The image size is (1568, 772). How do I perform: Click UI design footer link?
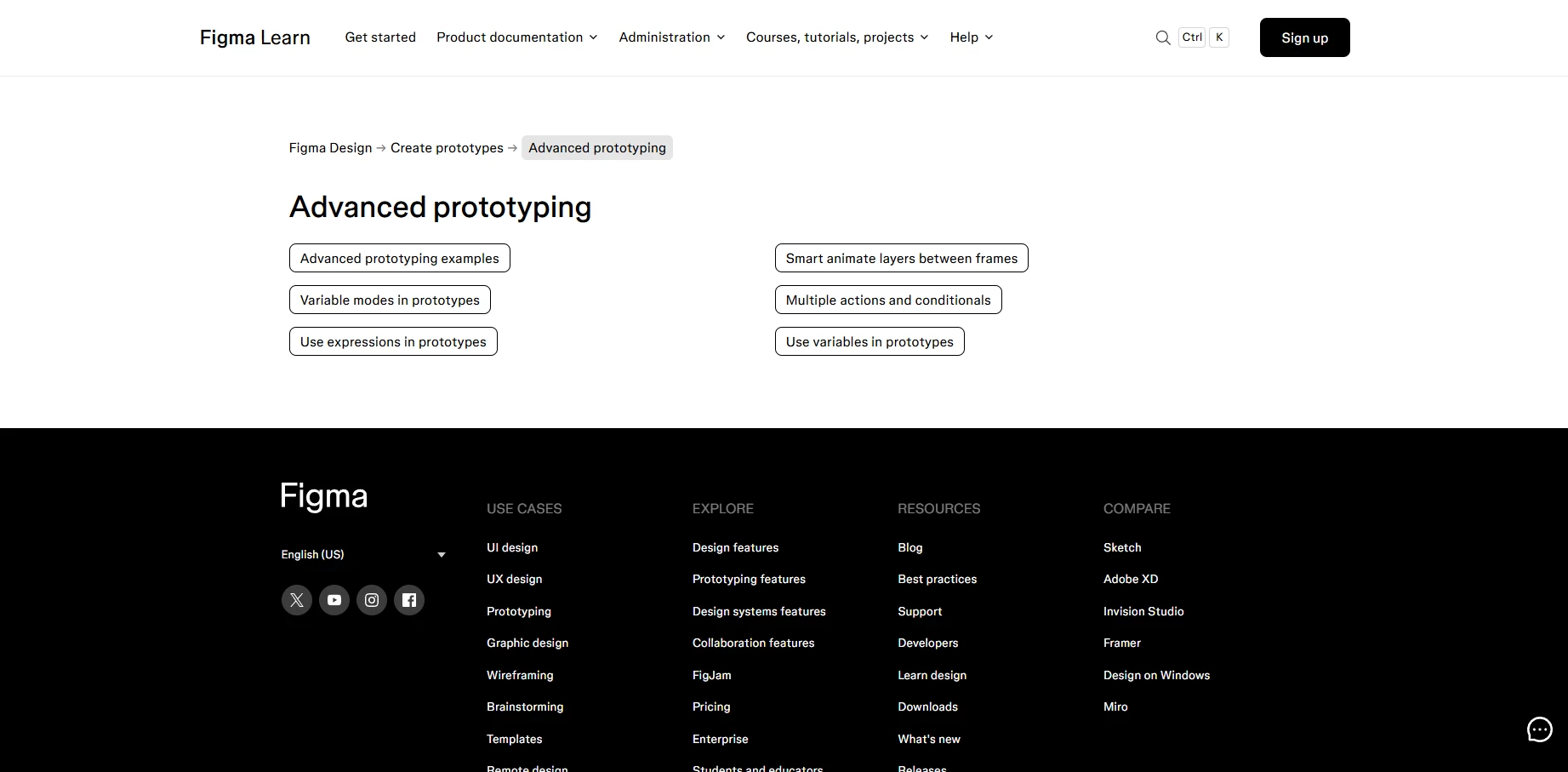[512, 547]
